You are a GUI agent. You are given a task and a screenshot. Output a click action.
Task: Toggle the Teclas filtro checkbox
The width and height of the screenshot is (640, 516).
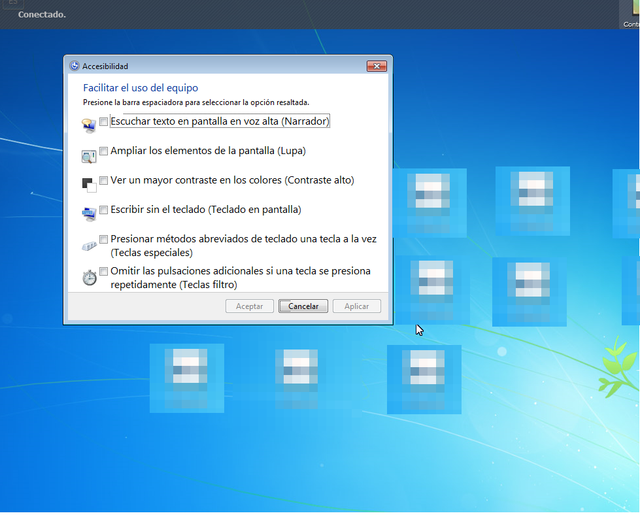tap(104, 271)
